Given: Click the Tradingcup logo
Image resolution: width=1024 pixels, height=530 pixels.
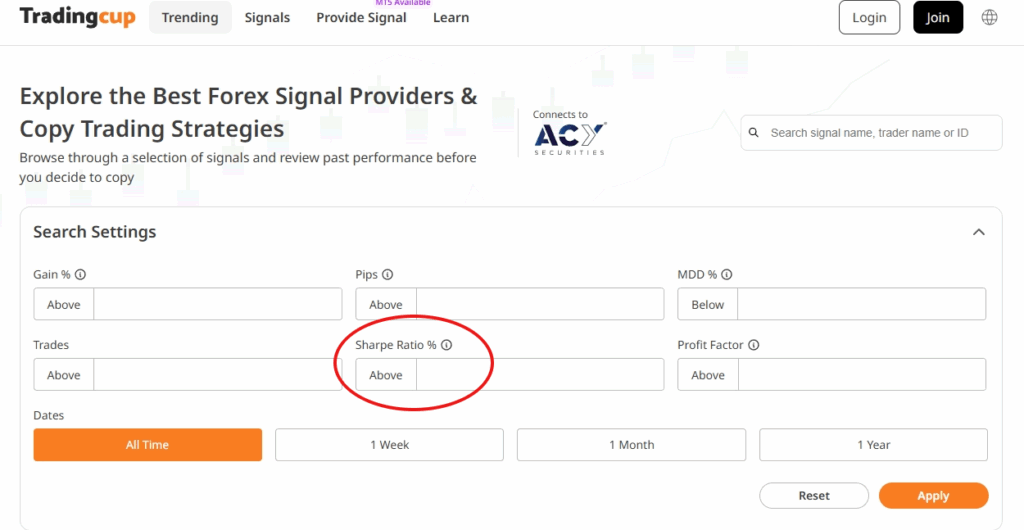Looking at the screenshot, I should click(77, 17).
